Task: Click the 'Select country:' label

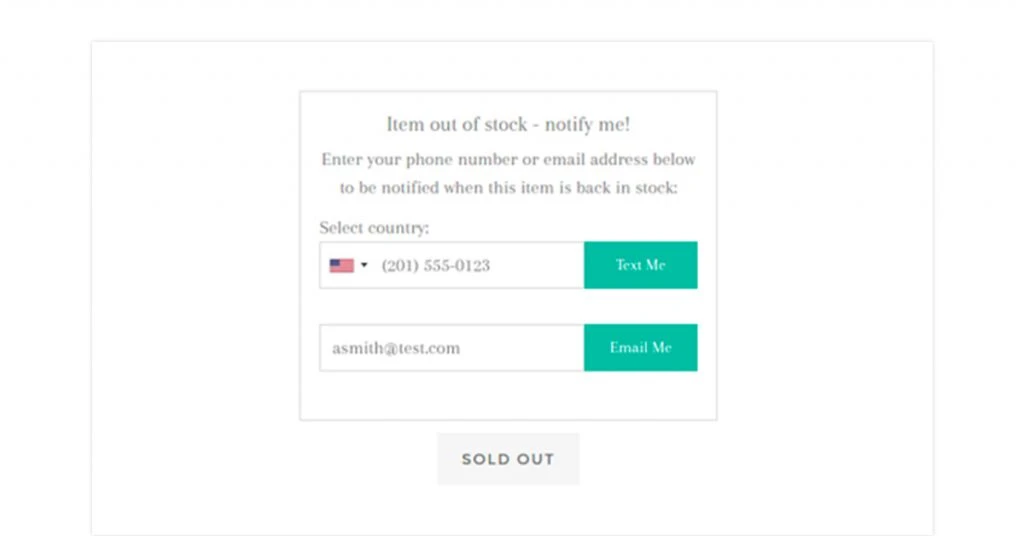Action: coord(374,228)
